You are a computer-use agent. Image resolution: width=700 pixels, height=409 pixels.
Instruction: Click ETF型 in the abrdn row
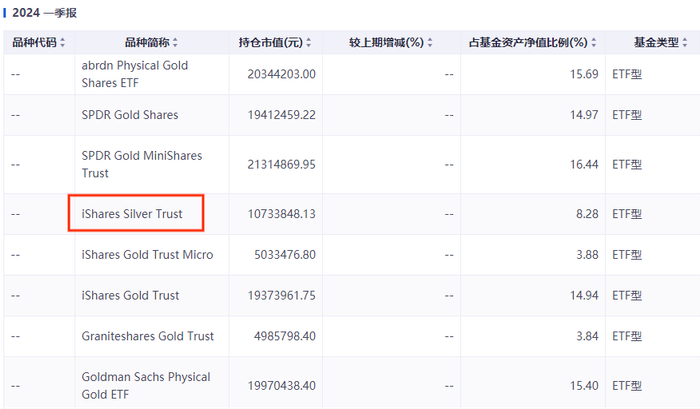coord(627,74)
